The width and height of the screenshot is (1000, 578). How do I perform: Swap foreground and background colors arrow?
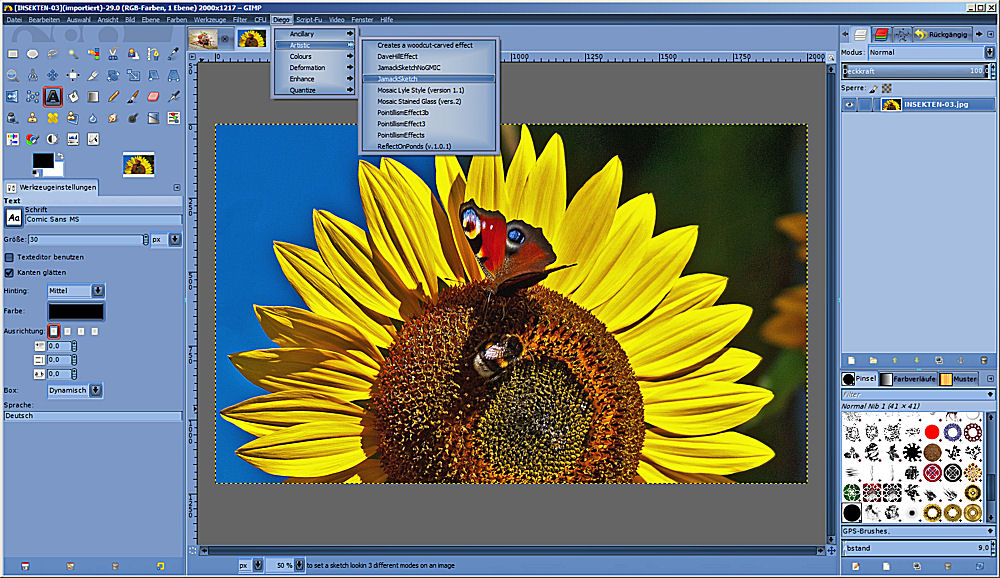pyautogui.click(x=60, y=156)
